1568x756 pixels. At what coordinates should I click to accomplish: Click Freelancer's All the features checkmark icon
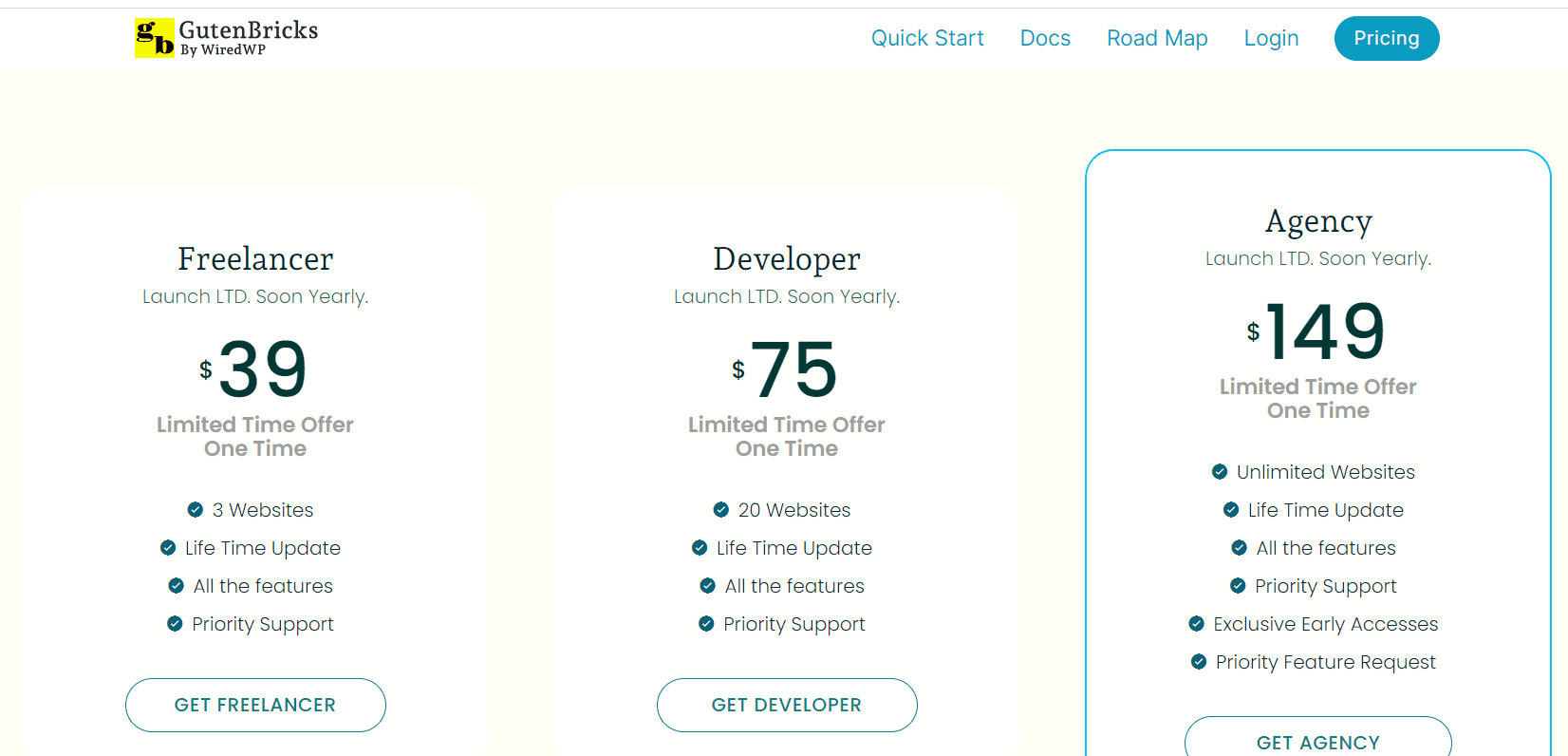(x=177, y=586)
